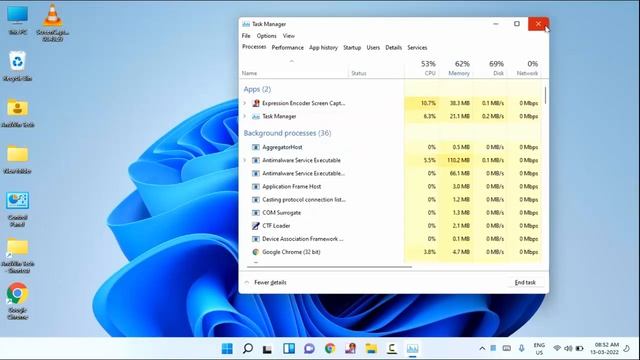Viewport: 640px width, 360px height.
Task: Click the Task Manager taskbar icon
Action: pos(412,348)
